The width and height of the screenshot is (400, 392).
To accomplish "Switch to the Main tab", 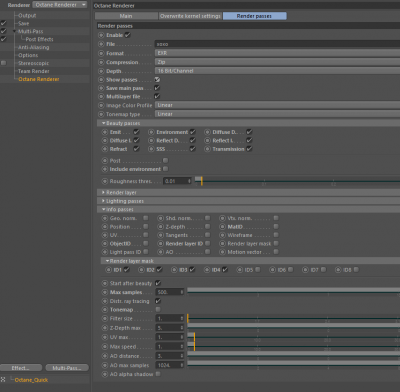I will click(x=126, y=16).
